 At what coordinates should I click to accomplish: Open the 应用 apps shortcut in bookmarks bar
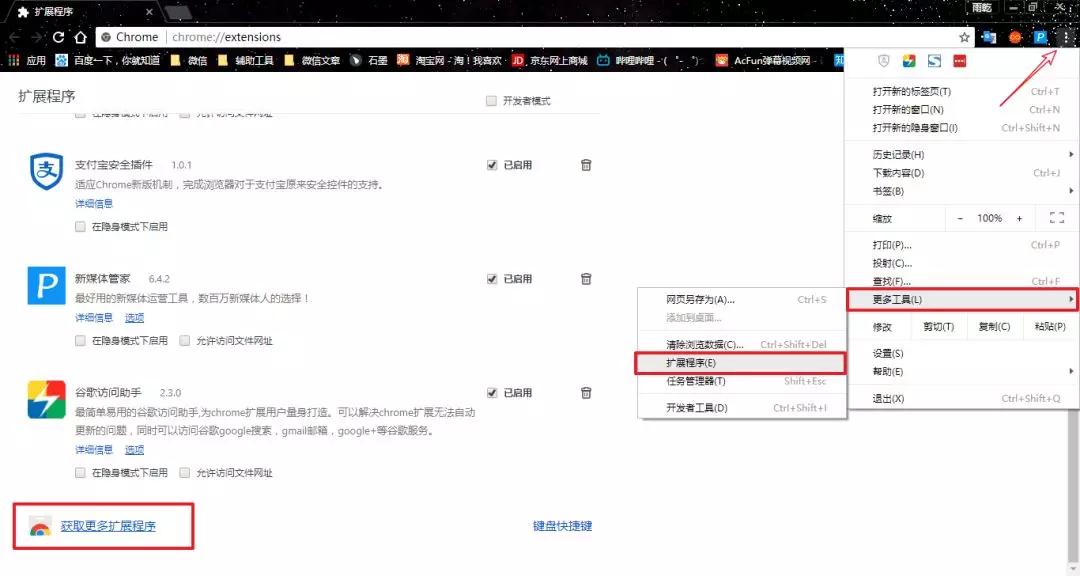click(27, 61)
